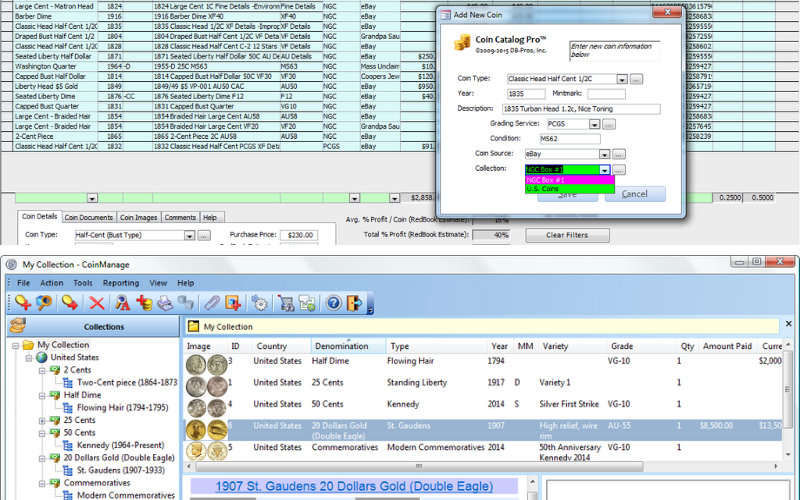
Task: Click the Clear Filters button
Action: [x=567, y=235]
